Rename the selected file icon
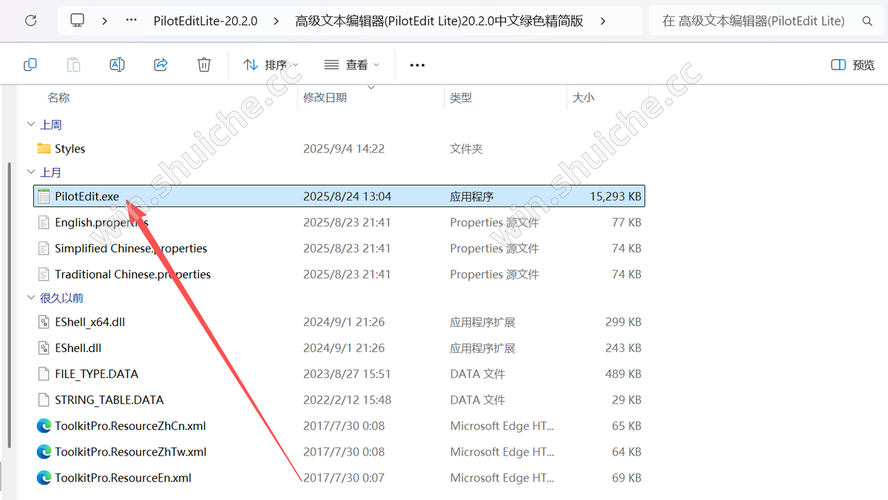 (117, 65)
